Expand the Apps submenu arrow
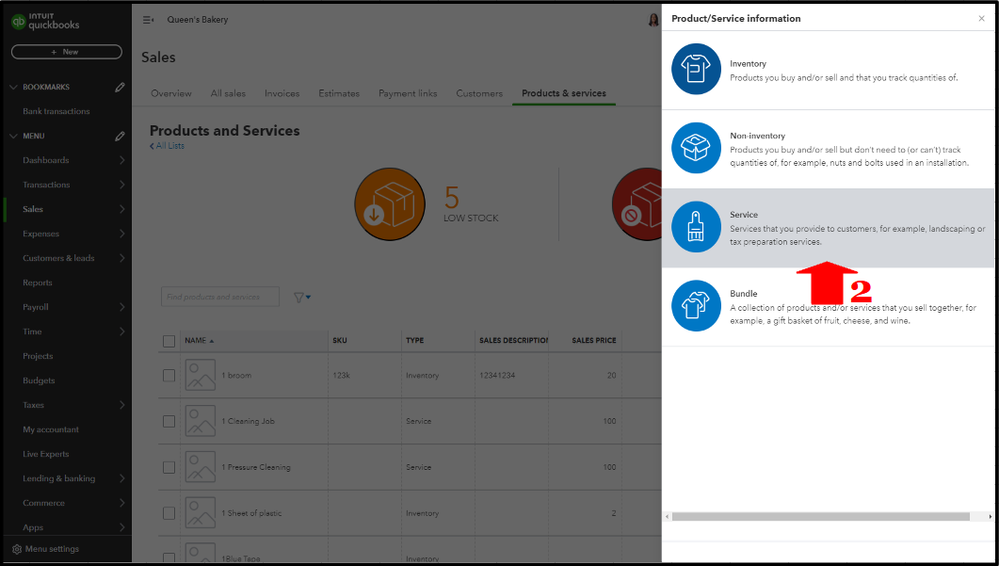The height and width of the screenshot is (566, 999). coord(122,527)
